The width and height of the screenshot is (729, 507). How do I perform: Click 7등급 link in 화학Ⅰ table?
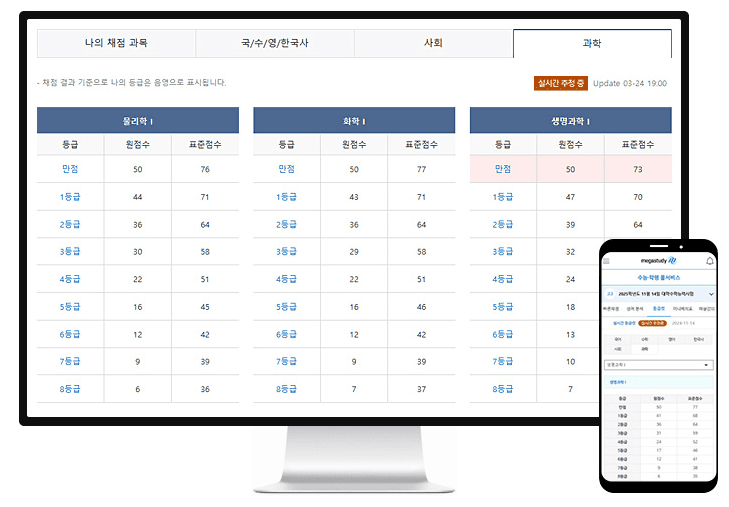tap(286, 362)
